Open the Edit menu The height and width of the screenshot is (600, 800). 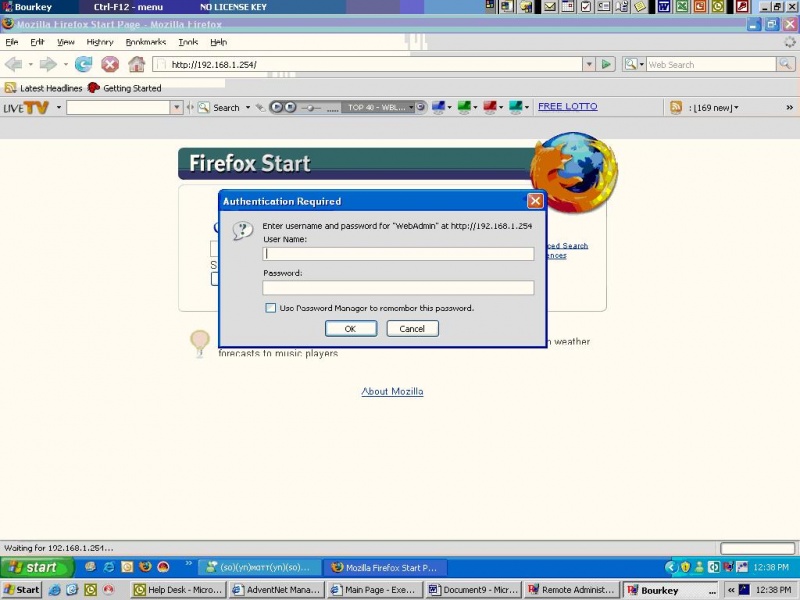pyautogui.click(x=37, y=42)
